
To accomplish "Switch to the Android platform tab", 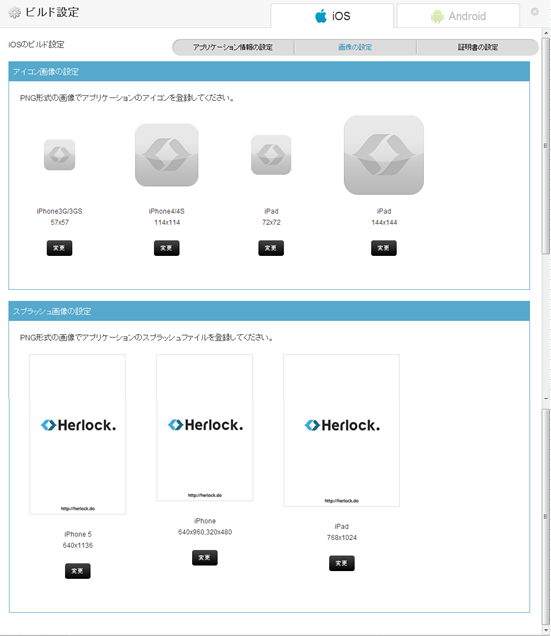I will point(458,16).
